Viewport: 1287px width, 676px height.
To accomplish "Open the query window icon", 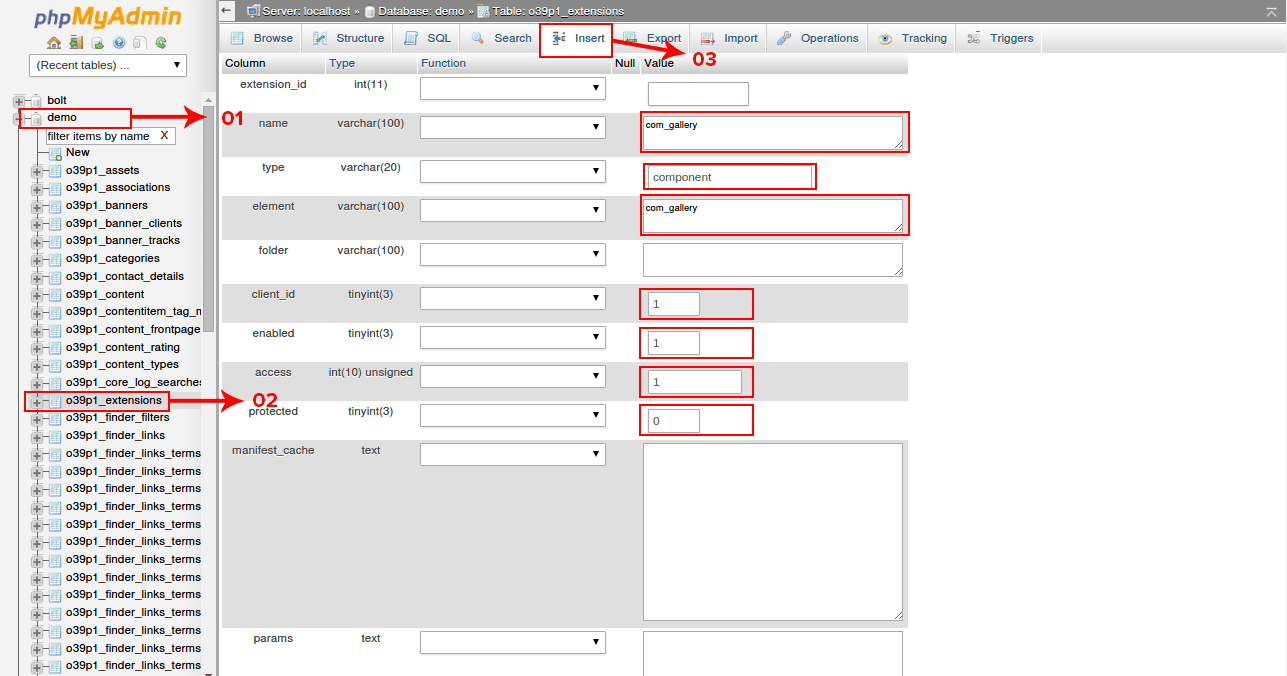I will [98, 43].
